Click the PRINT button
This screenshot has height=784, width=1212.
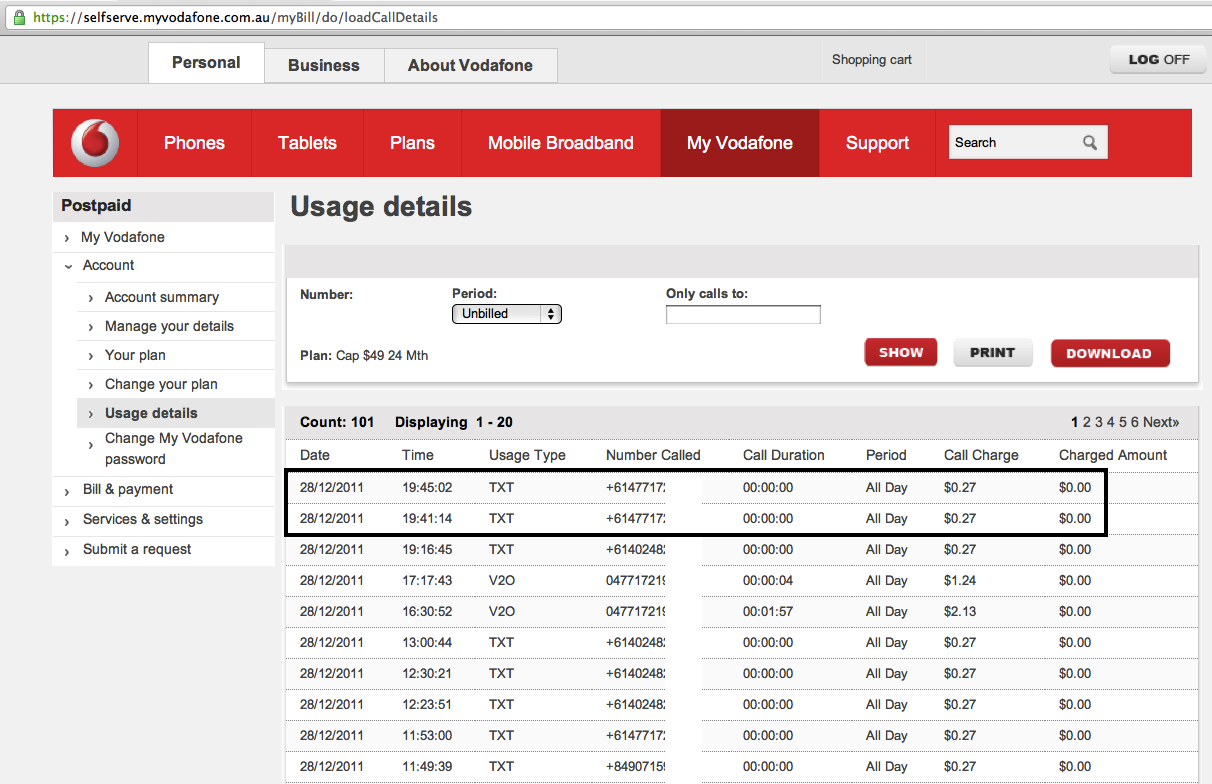click(x=992, y=353)
